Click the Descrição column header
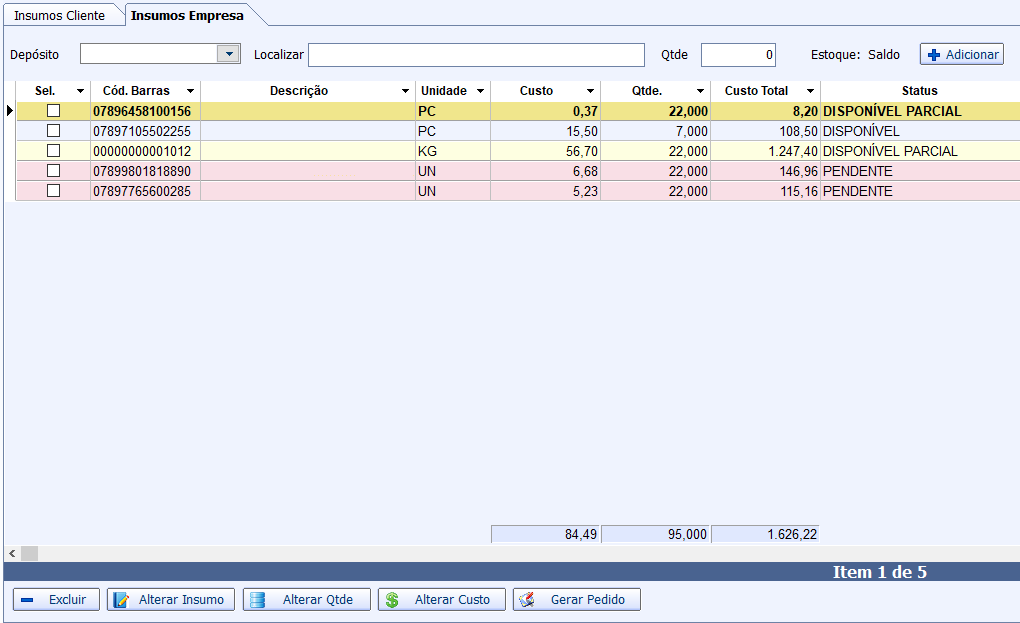Image resolution: width=1020 pixels, height=623 pixels. pos(299,91)
